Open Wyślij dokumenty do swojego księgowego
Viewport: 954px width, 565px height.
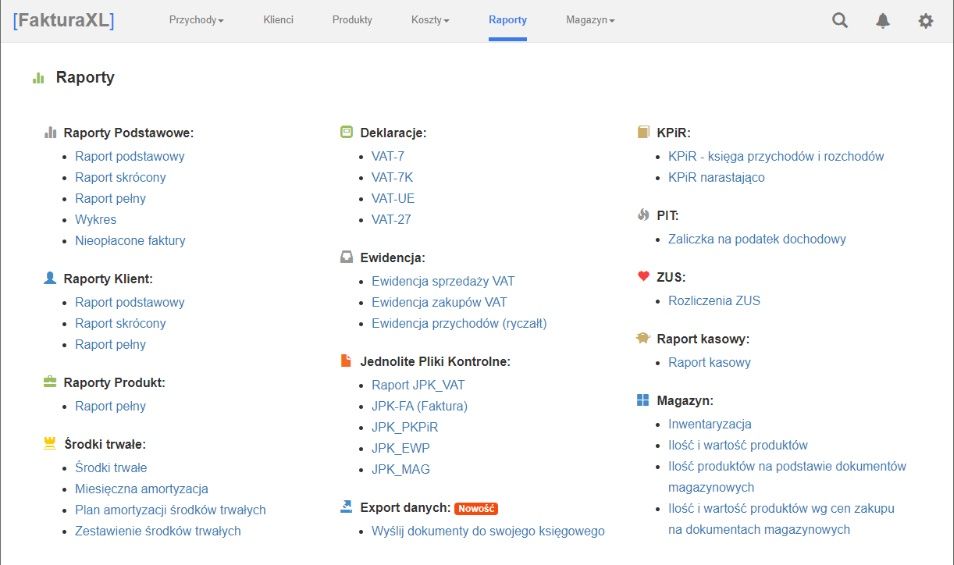click(x=488, y=531)
